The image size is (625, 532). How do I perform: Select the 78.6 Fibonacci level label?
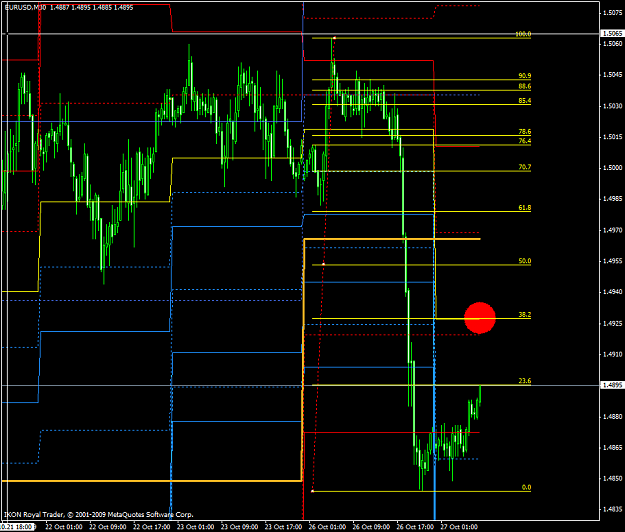point(525,131)
